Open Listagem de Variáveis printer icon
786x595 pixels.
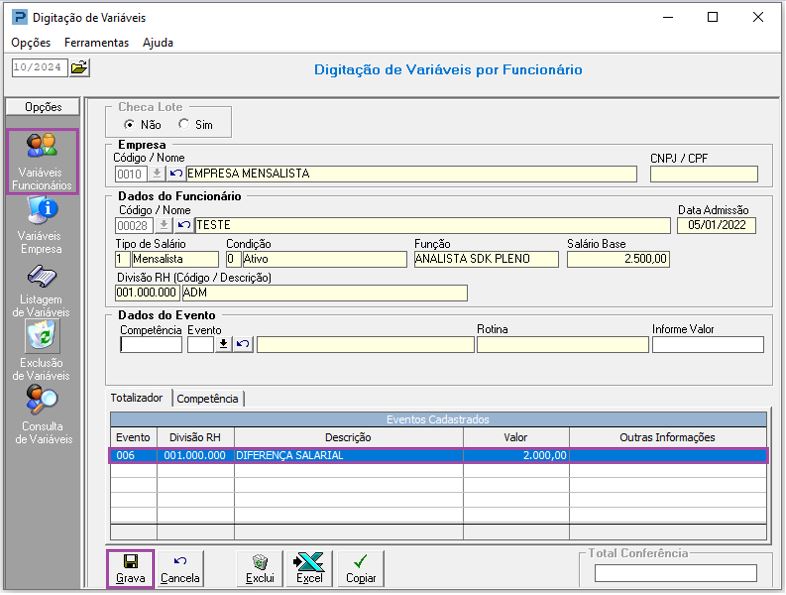pyautogui.click(x=42, y=277)
